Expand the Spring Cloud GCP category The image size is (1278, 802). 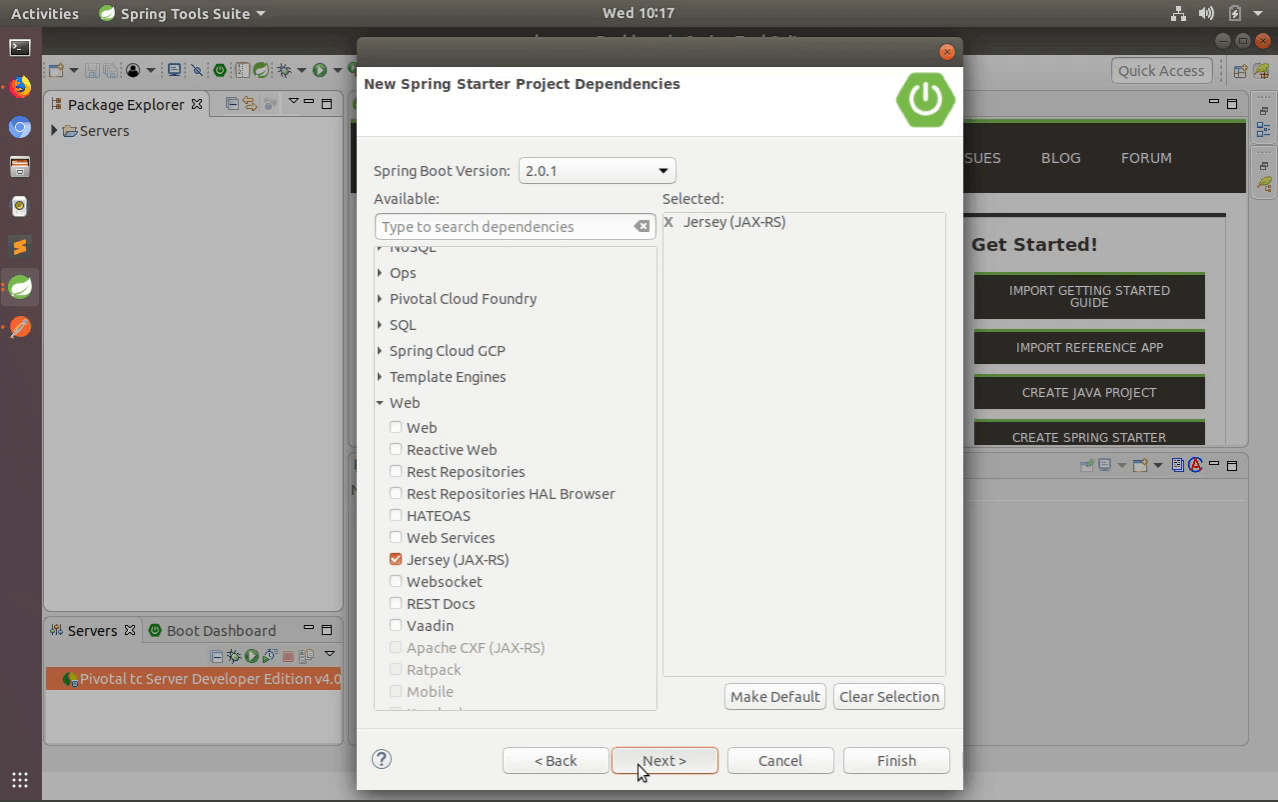click(380, 350)
